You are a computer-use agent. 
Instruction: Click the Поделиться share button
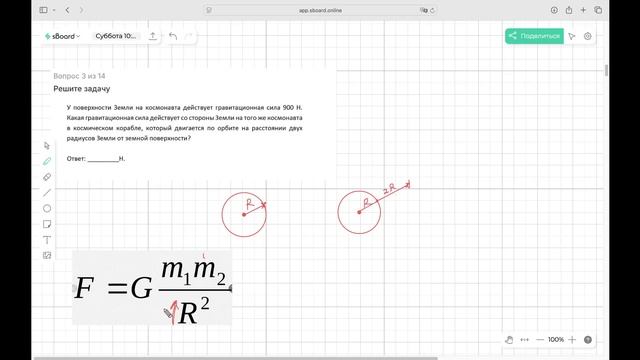[534, 36]
